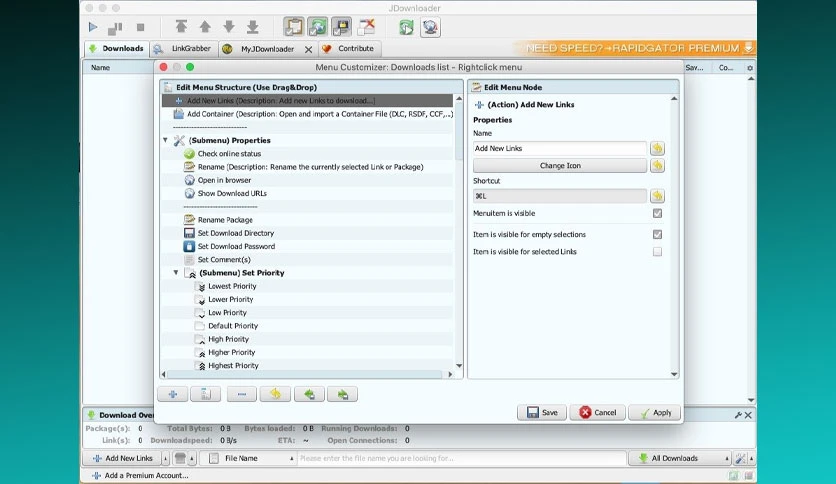Toggle silent mode toolbar icon
This screenshot has width=836, height=484.
click(367, 27)
